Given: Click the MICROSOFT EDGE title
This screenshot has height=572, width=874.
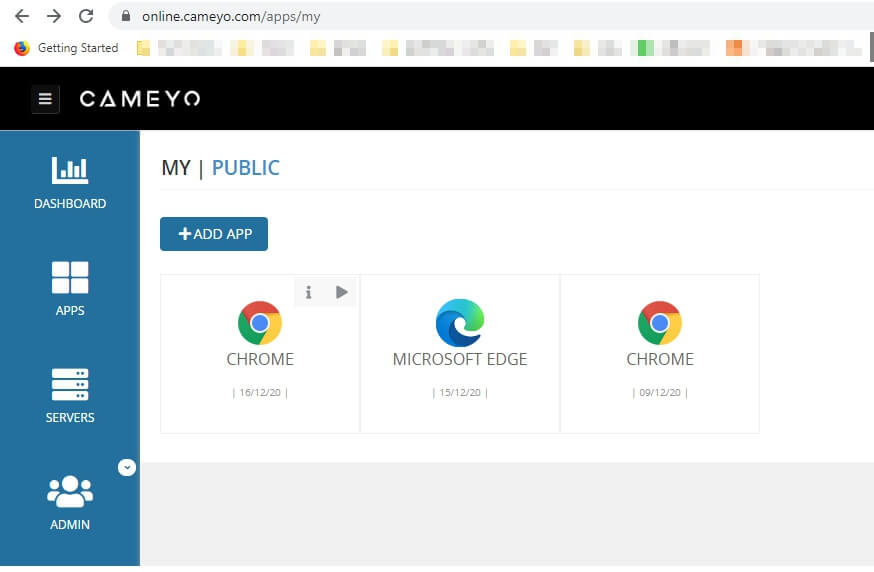Looking at the screenshot, I should click(x=460, y=360).
